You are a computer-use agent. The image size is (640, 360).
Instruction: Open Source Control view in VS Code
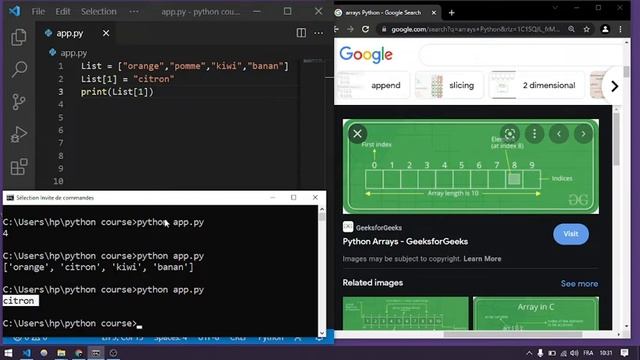[19, 102]
